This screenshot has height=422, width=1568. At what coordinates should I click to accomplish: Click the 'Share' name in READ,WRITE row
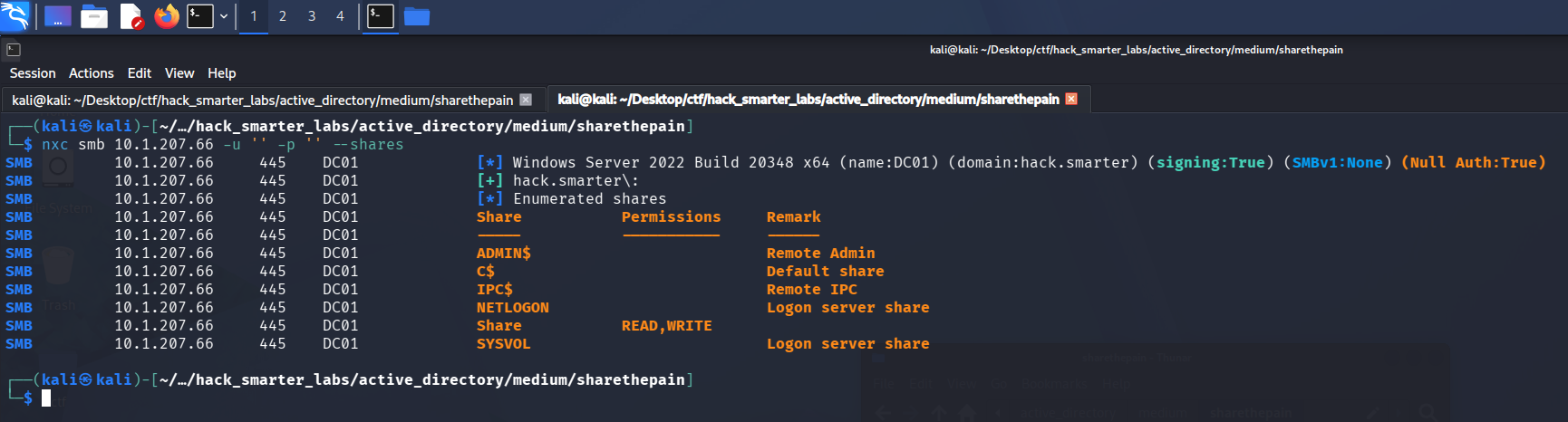(499, 326)
